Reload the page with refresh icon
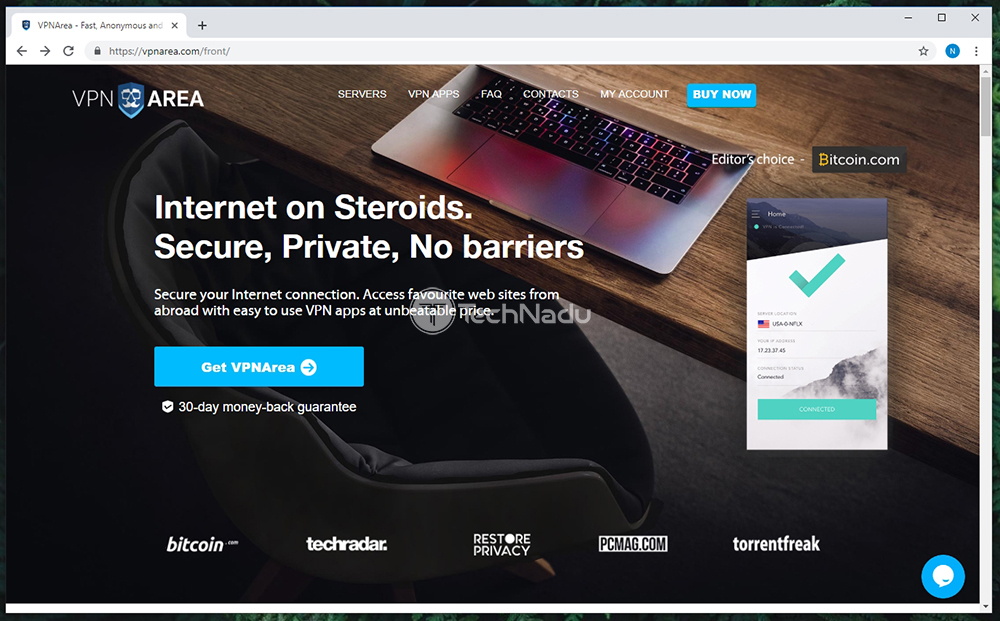Screen dimensions: 1000x621 coord(68,51)
